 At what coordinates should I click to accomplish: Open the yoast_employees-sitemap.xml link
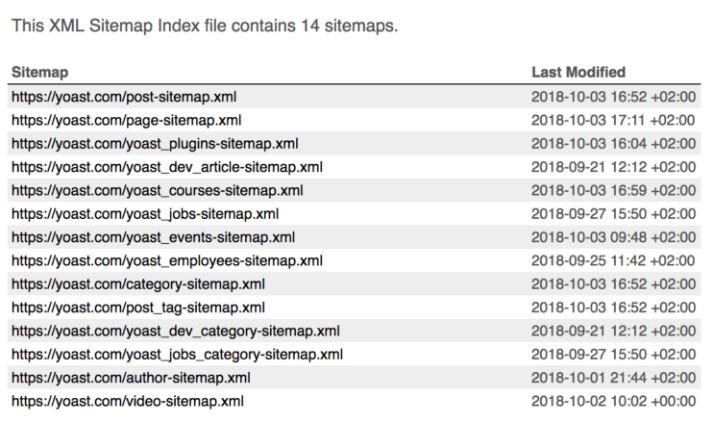pos(167,261)
